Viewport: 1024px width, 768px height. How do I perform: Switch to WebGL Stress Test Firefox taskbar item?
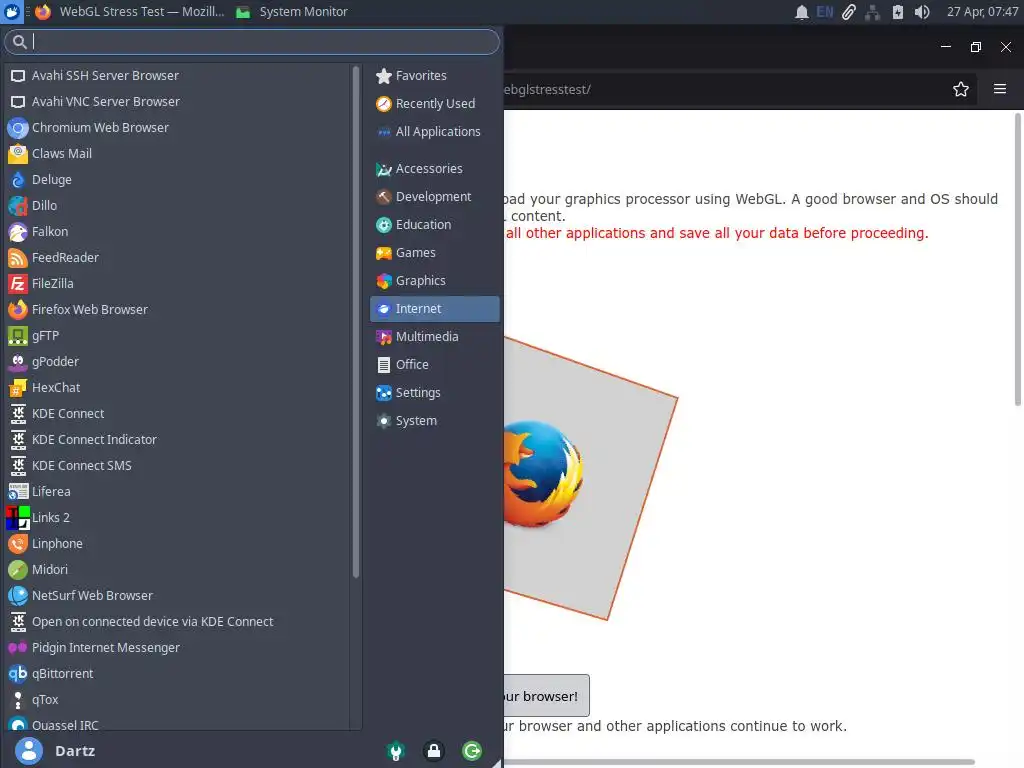(x=129, y=12)
